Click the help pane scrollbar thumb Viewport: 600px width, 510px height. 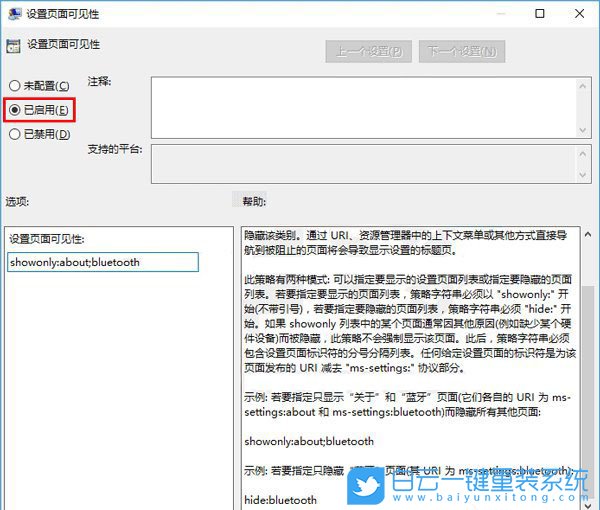(x=588, y=390)
